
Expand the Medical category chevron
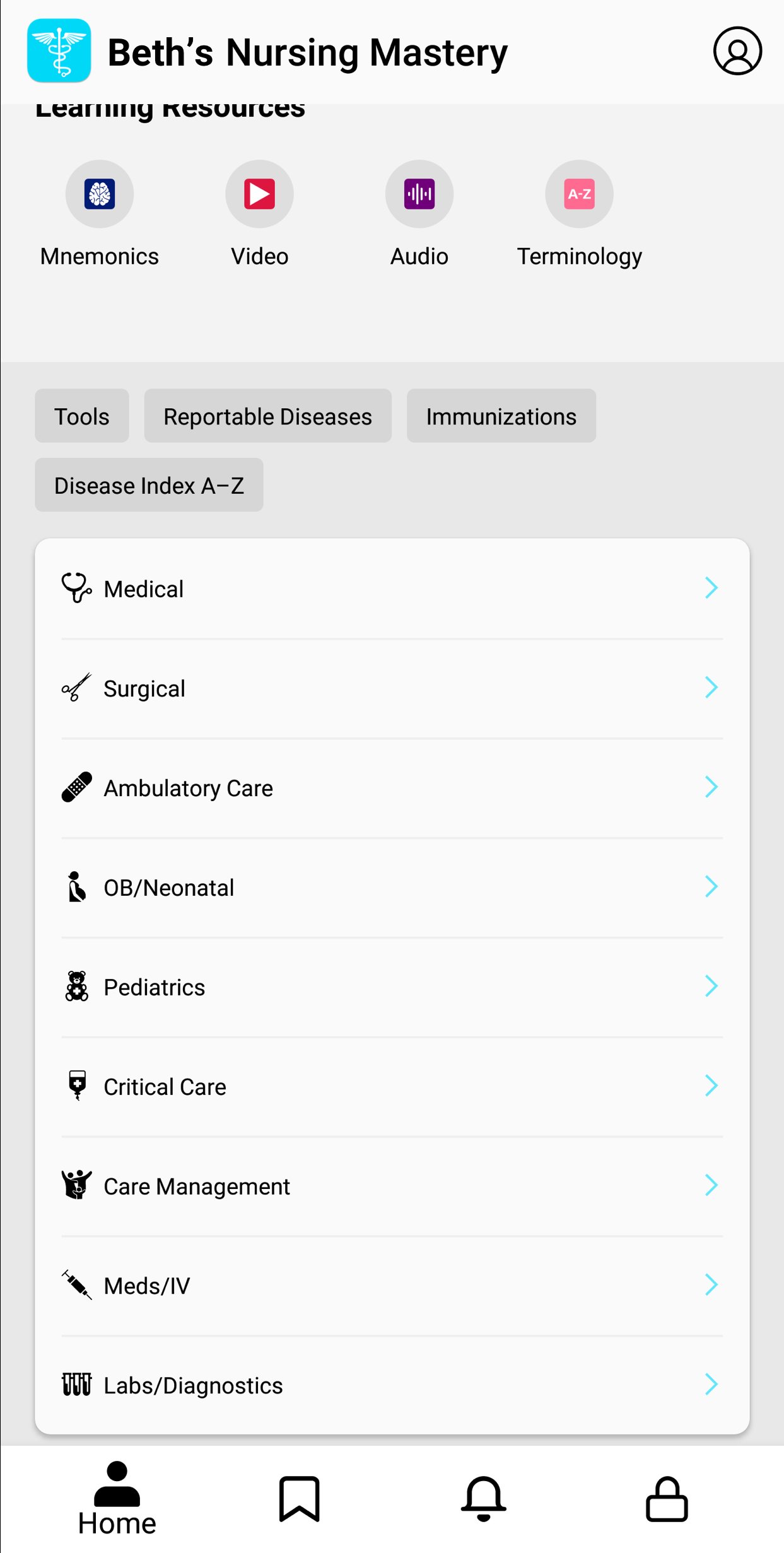coord(711,588)
